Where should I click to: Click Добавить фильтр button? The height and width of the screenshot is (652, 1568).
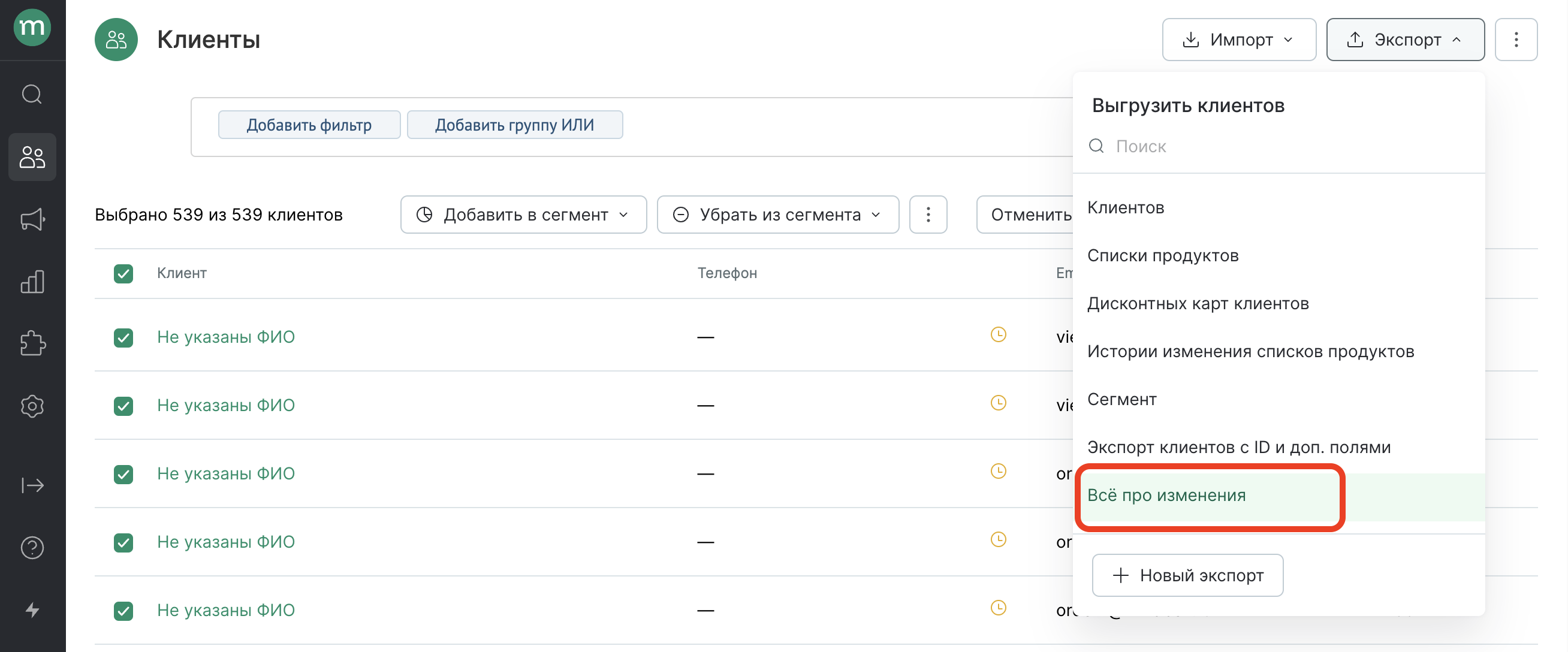(309, 125)
